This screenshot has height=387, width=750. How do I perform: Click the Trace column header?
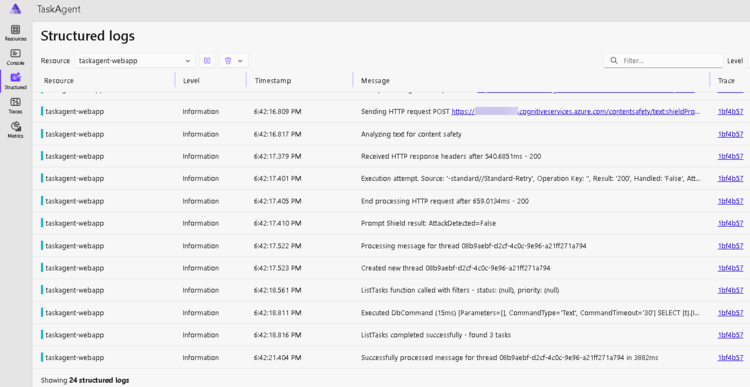(726, 81)
